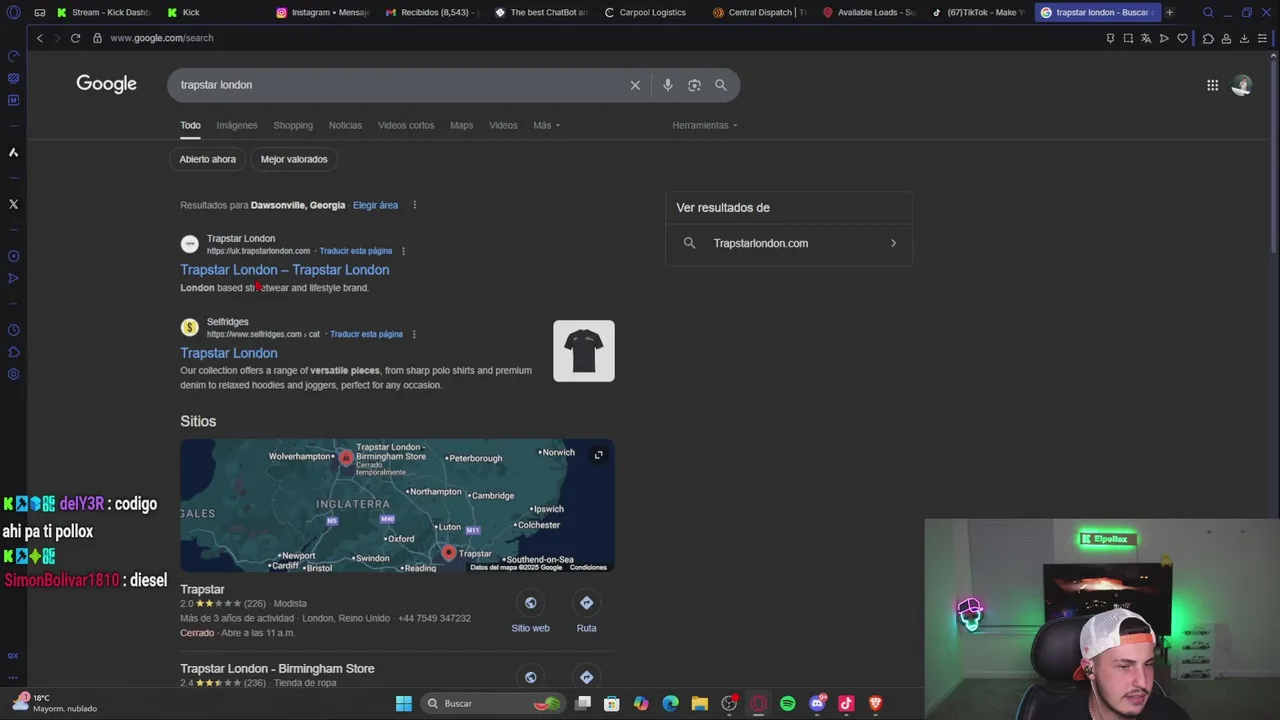1280x720 pixels.
Task: Open File Explorer from the taskbar
Action: click(x=700, y=703)
